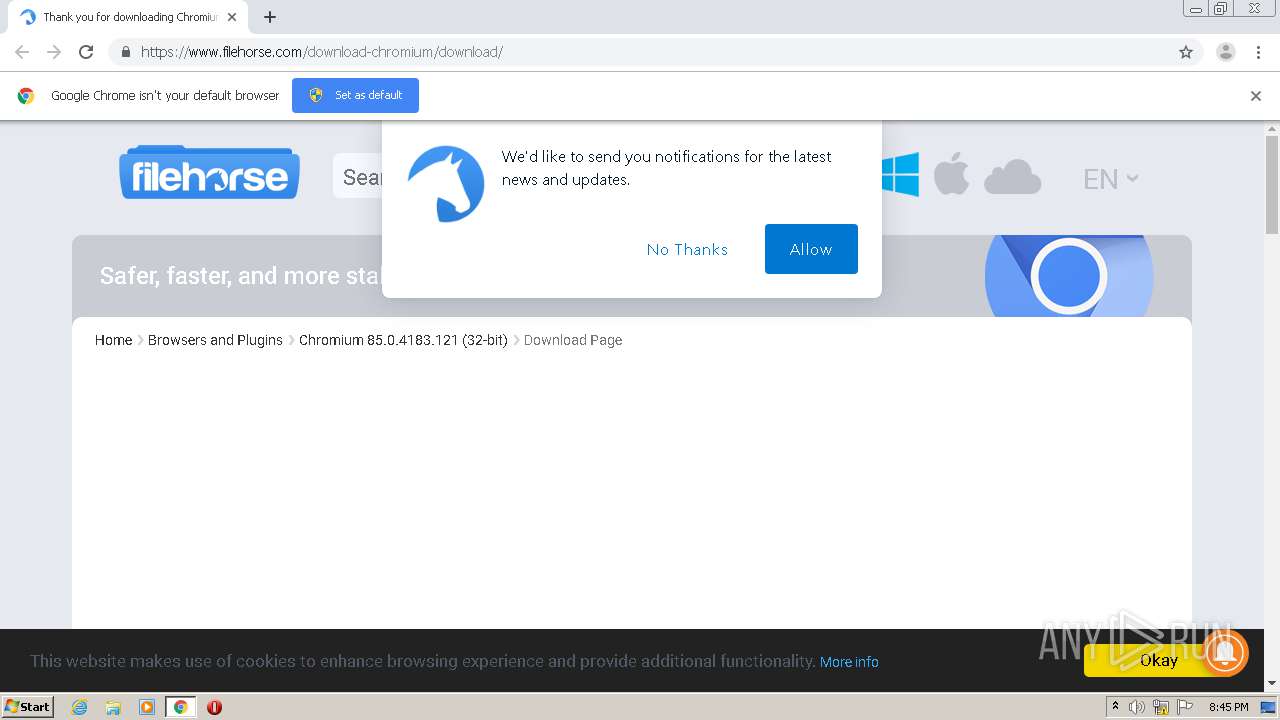This screenshot has width=1280, height=720.
Task: Select the Windows platform icon
Action: tap(900, 175)
